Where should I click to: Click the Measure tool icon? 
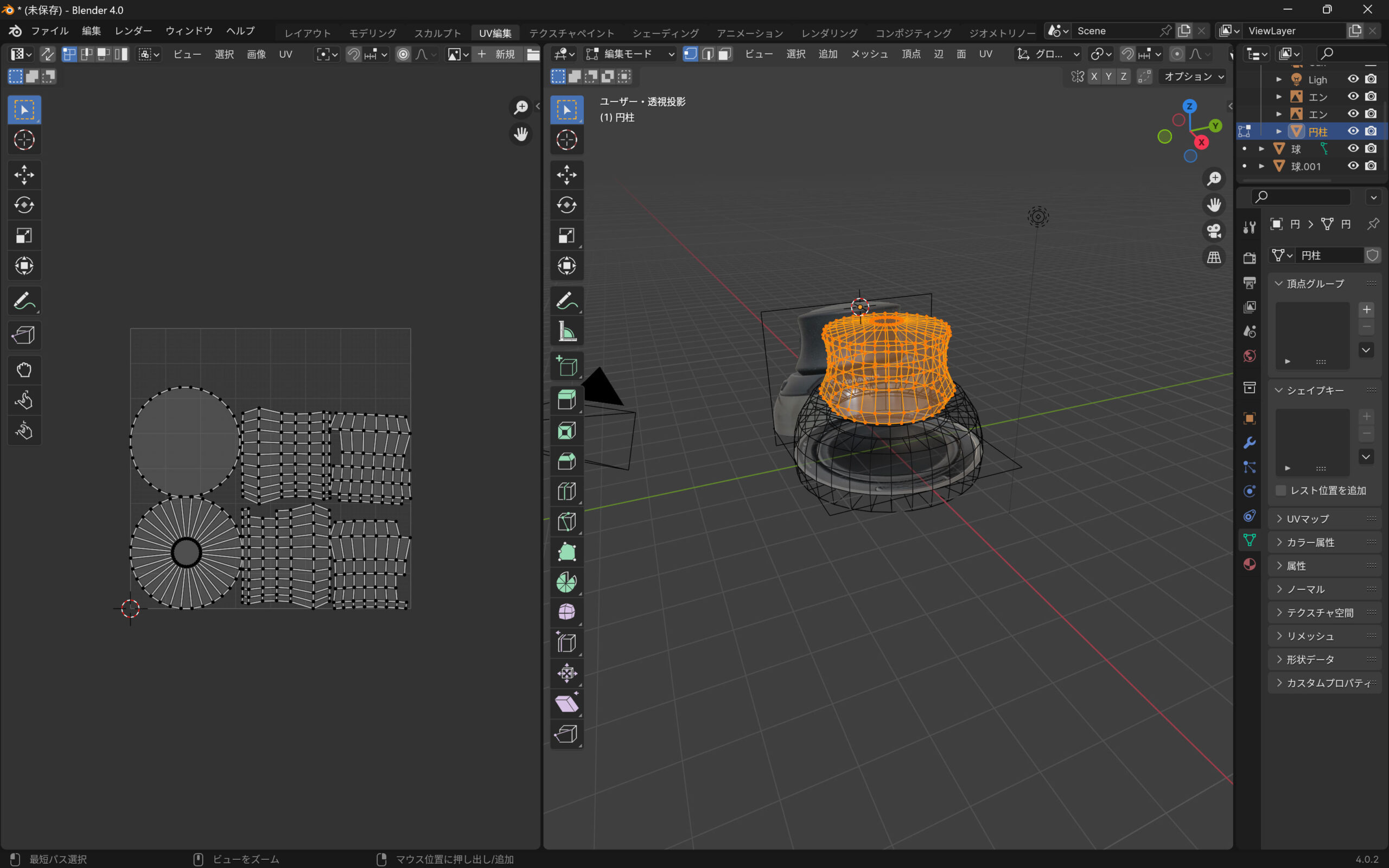(x=566, y=332)
